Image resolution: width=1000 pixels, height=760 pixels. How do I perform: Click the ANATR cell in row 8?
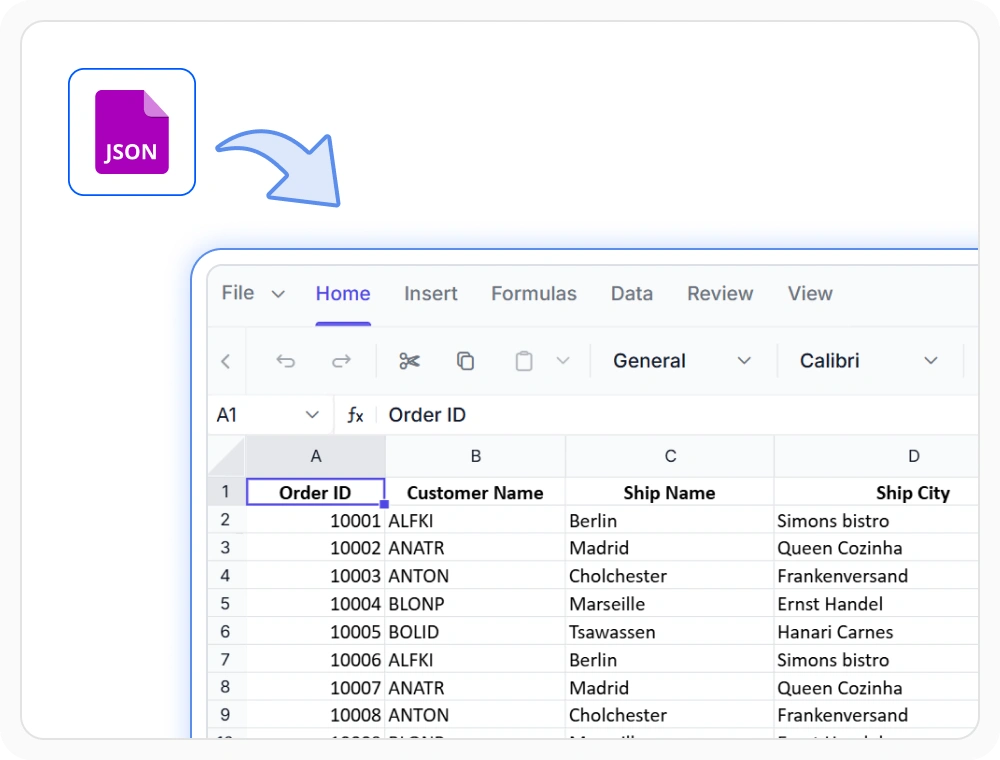476,688
